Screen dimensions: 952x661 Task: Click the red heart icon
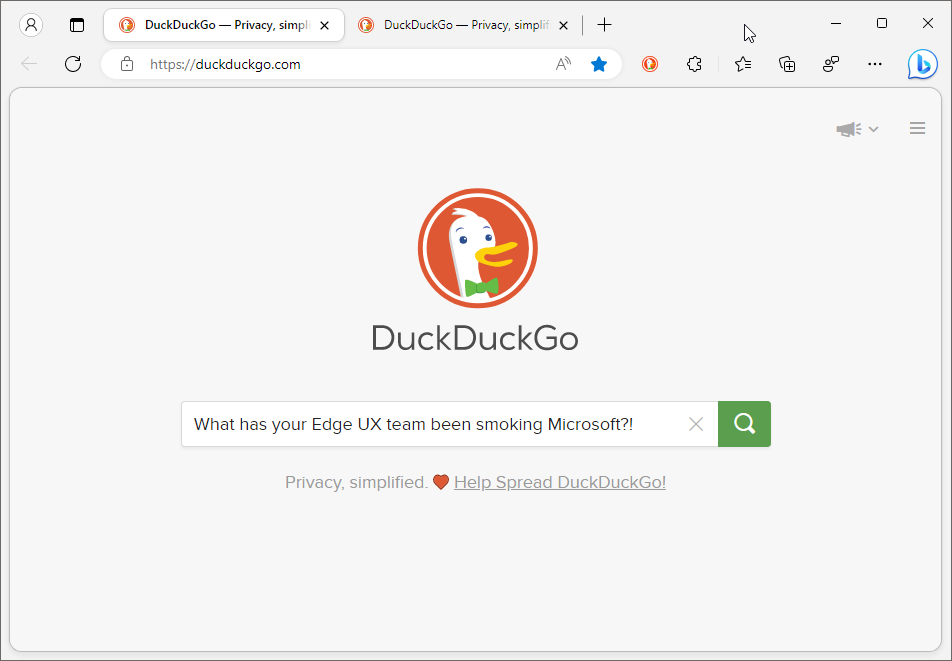[x=441, y=482]
